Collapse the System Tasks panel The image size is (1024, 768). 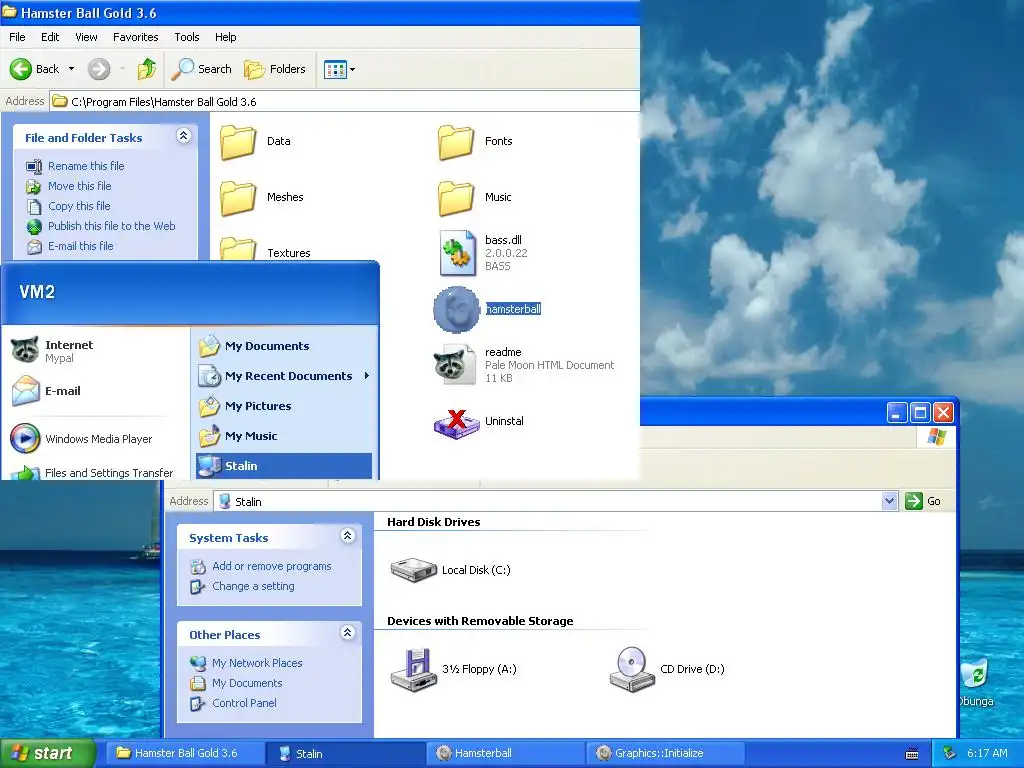pos(347,536)
